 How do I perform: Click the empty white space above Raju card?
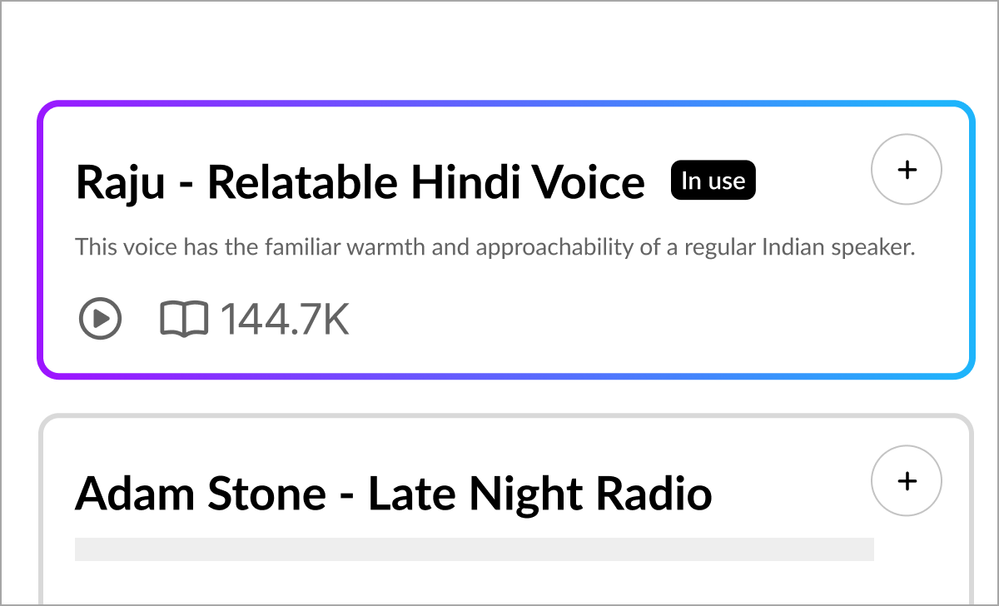pyautogui.click(x=500, y=50)
